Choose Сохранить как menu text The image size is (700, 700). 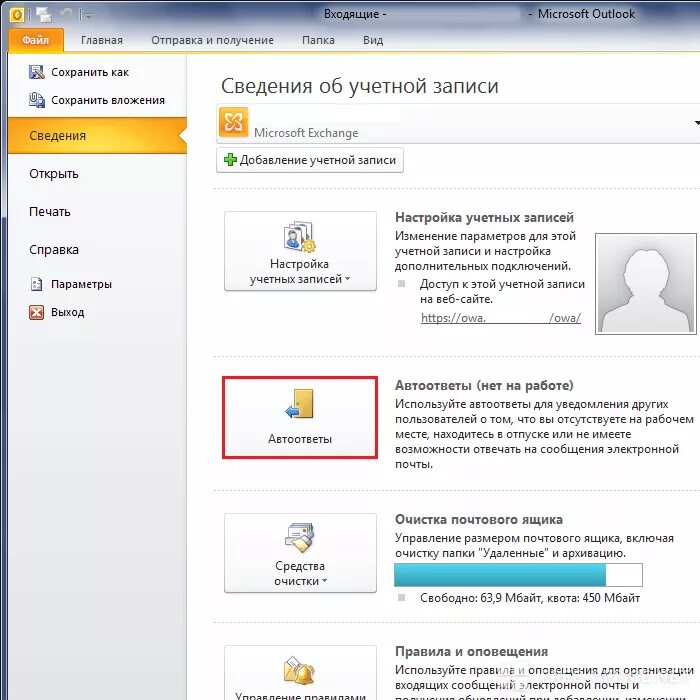[90, 72]
